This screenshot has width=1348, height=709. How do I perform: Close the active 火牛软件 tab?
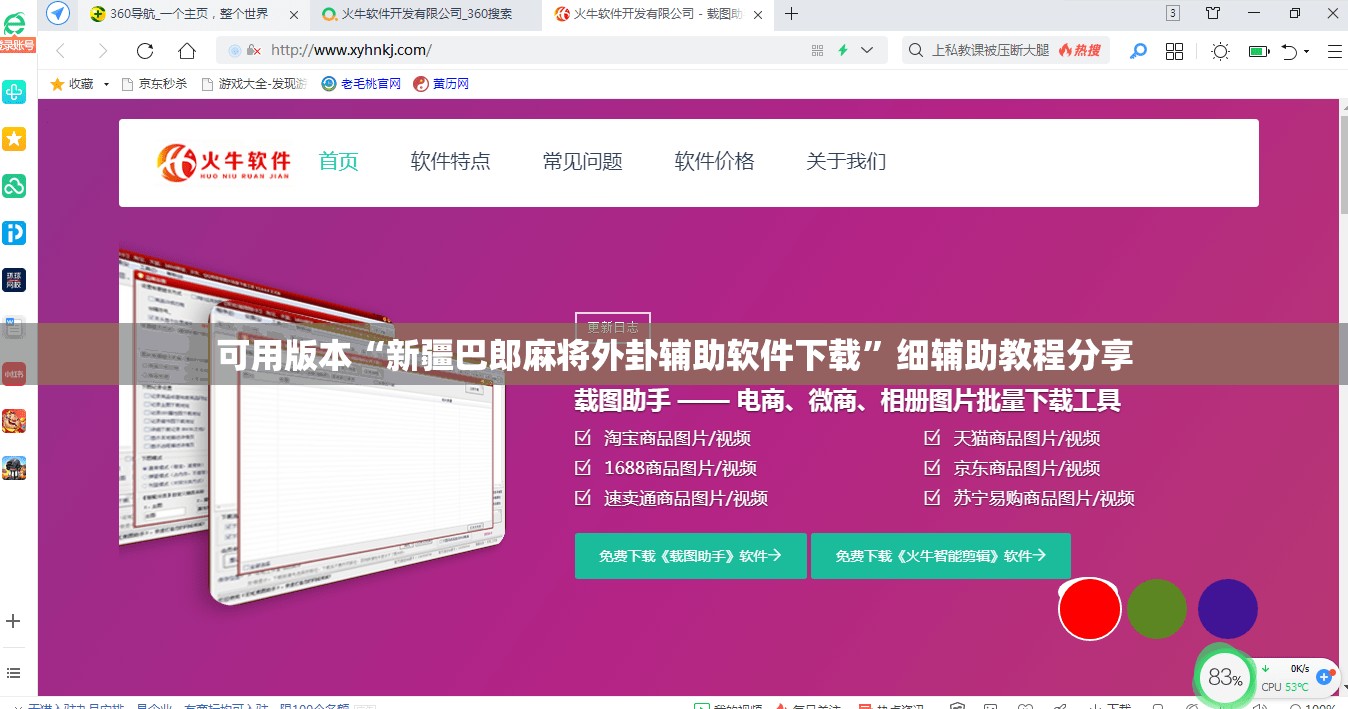point(758,13)
